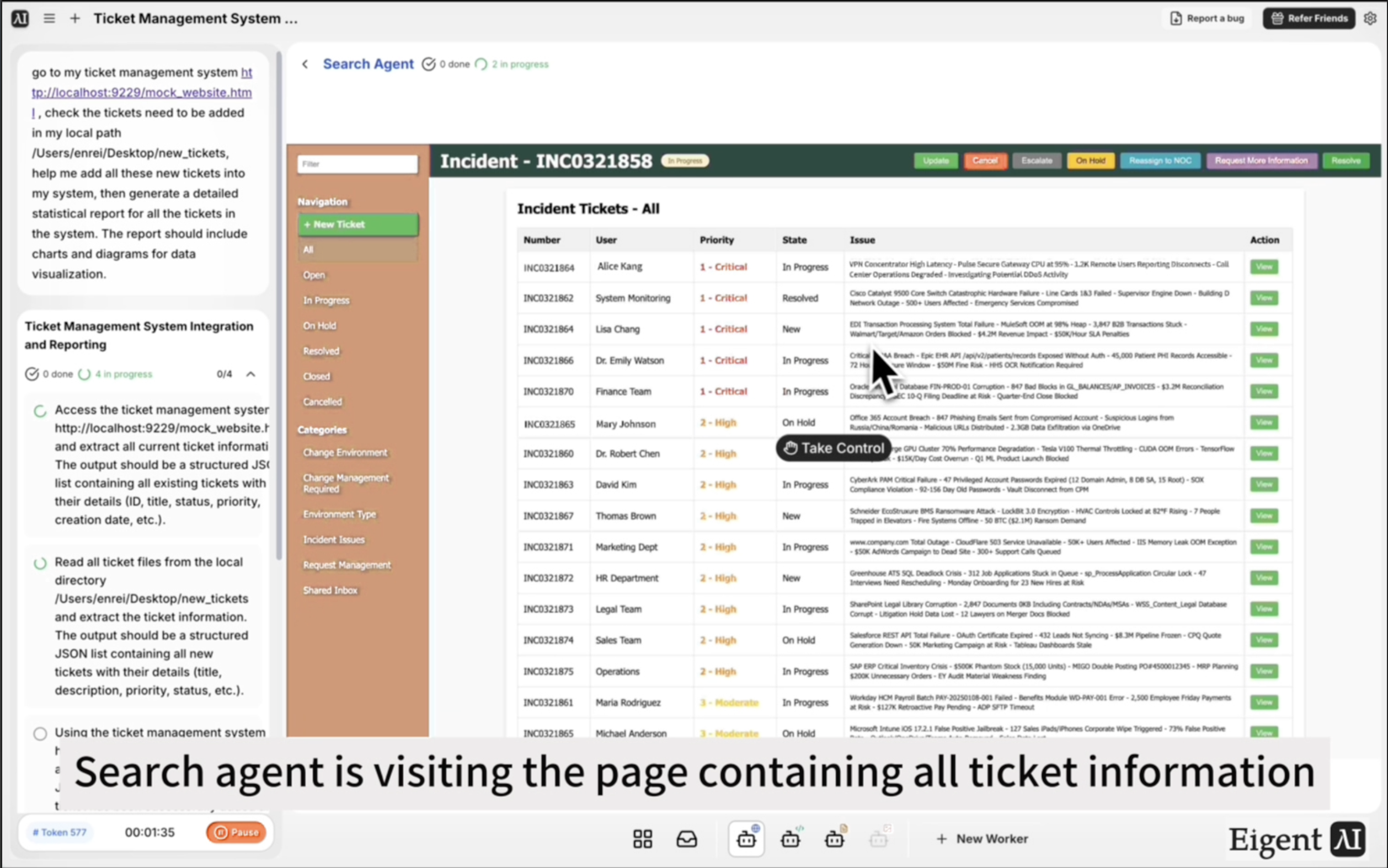Viewport: 1388px width, 868px height.
Task: Click Reassign to NOC button
Action: click(x=1160, y=160)
